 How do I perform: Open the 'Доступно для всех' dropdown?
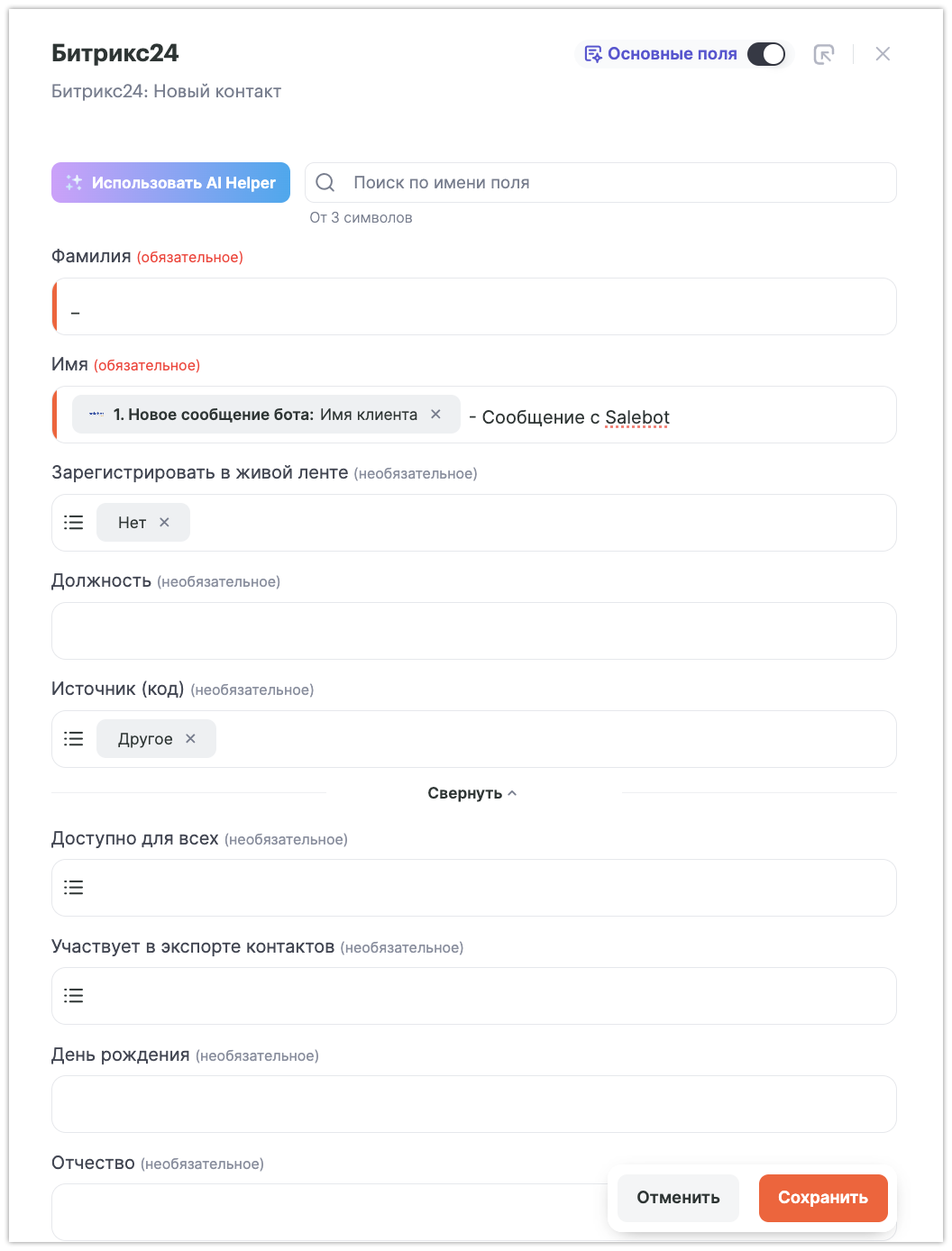(x=474, y=888)
